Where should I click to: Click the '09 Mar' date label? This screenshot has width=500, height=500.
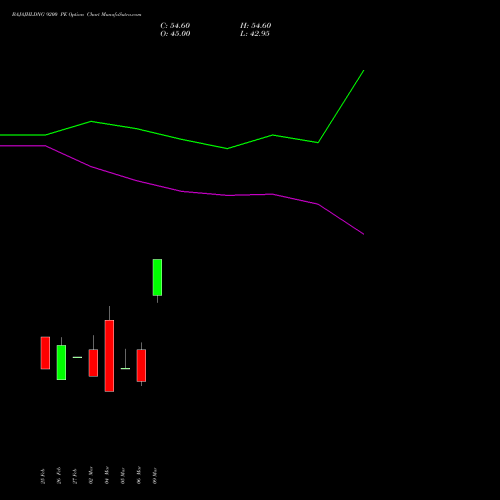pyautogui.click(x=155, y=476)
